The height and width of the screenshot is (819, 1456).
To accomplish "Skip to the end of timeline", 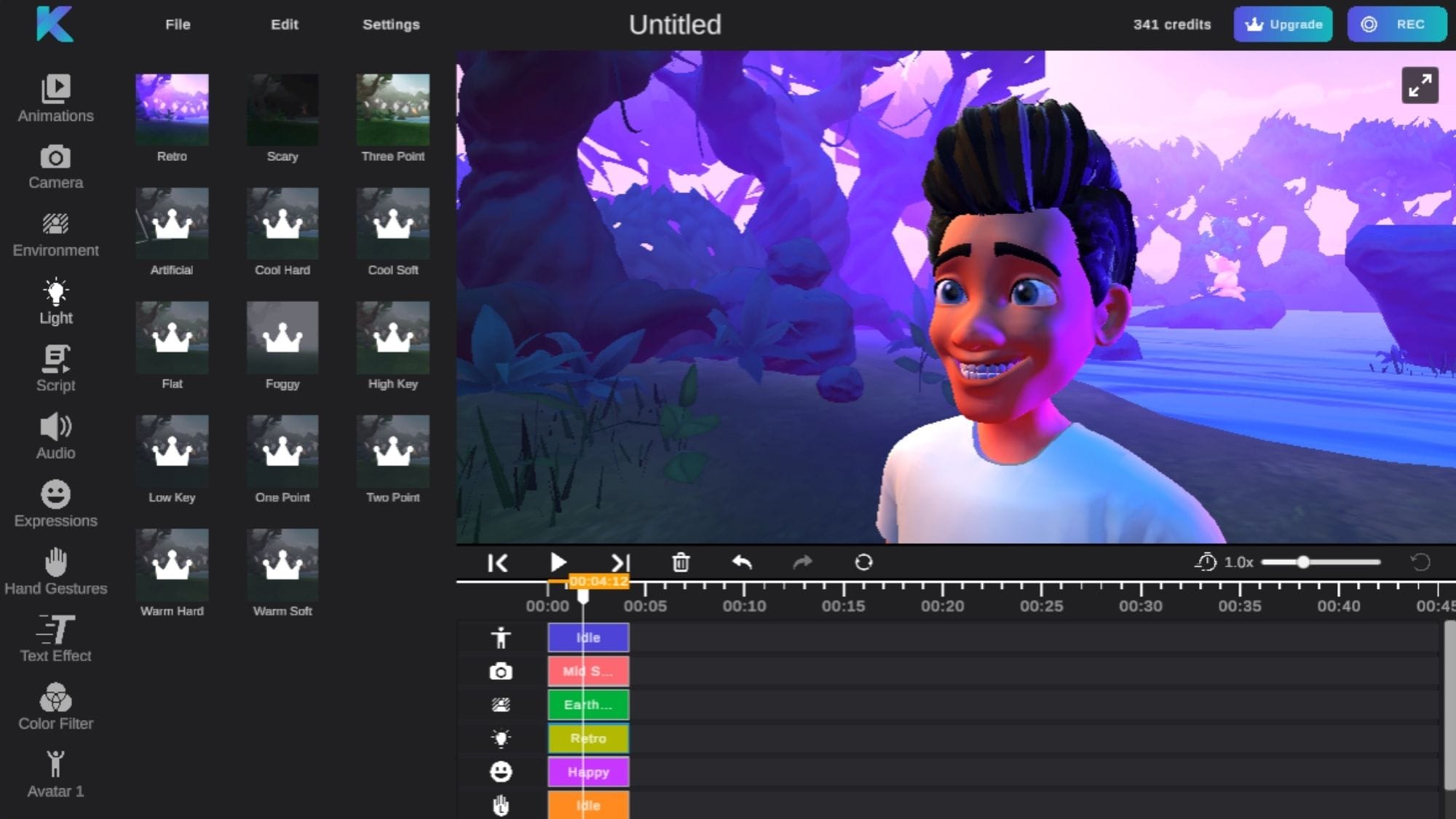I will point(620,563).
